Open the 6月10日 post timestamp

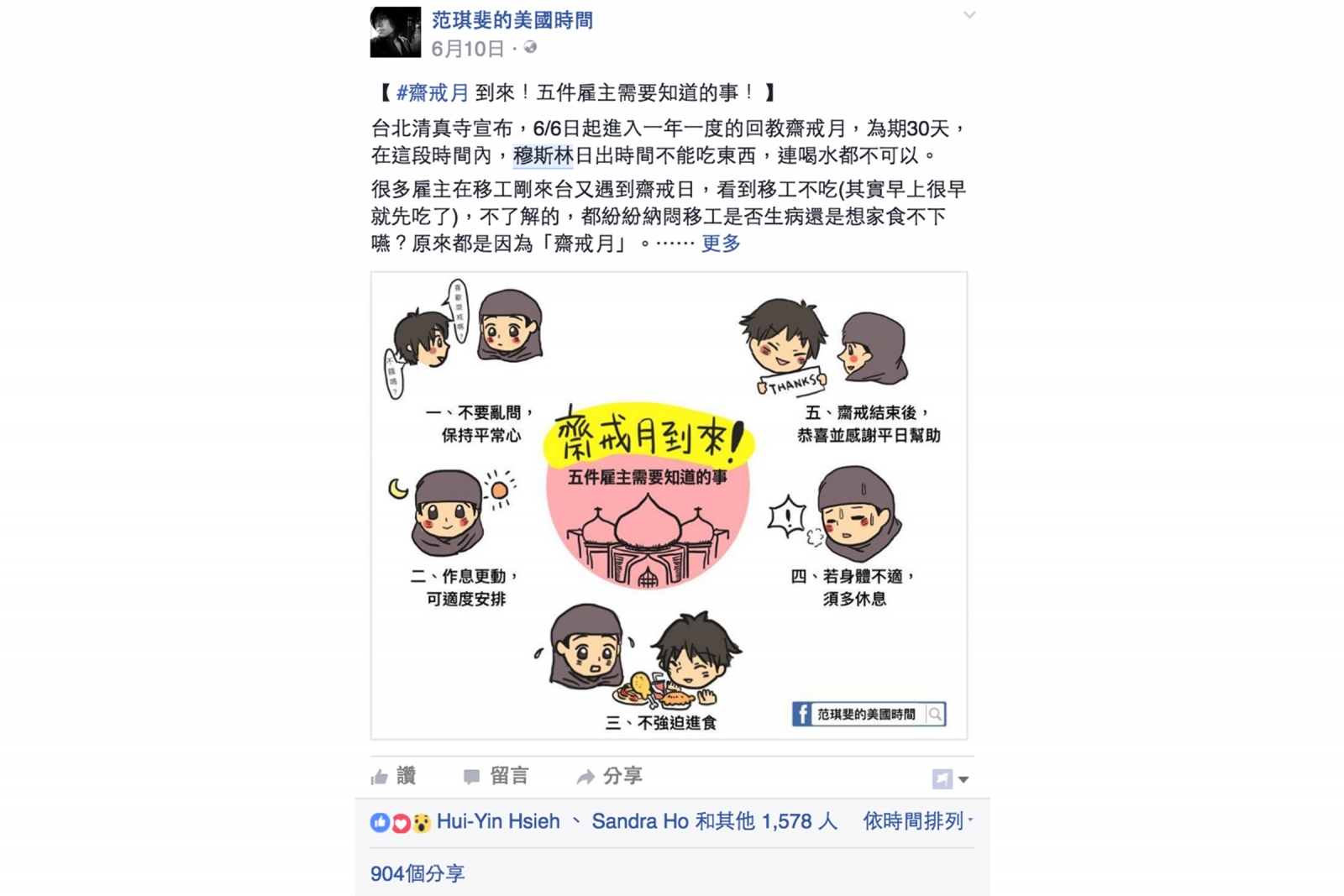pyautogui.click(x=467, y=49)
